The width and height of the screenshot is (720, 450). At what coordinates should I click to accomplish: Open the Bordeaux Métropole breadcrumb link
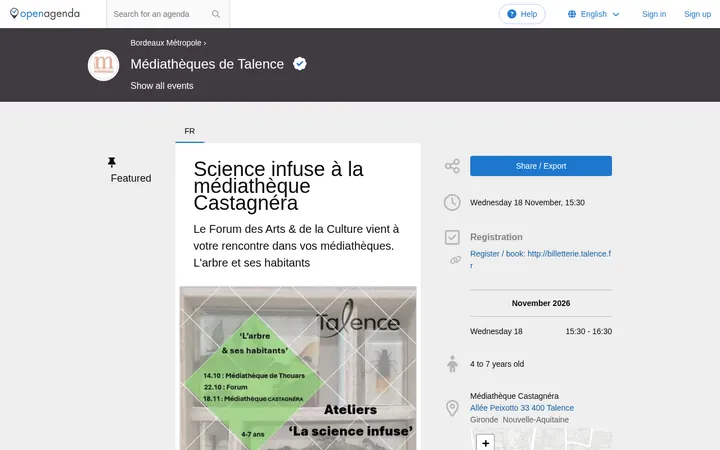(x=166, y=43)
